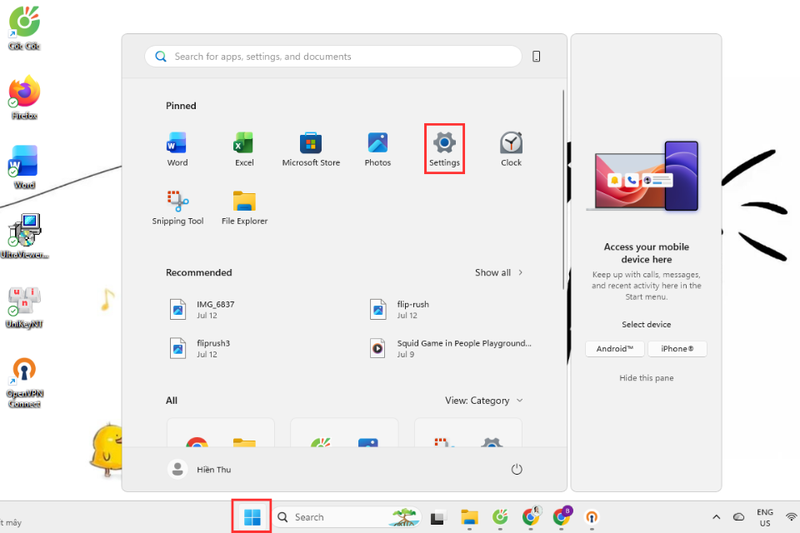Click Hide this pane link
The image size is (800, 533).
click(x=646, y=378)
